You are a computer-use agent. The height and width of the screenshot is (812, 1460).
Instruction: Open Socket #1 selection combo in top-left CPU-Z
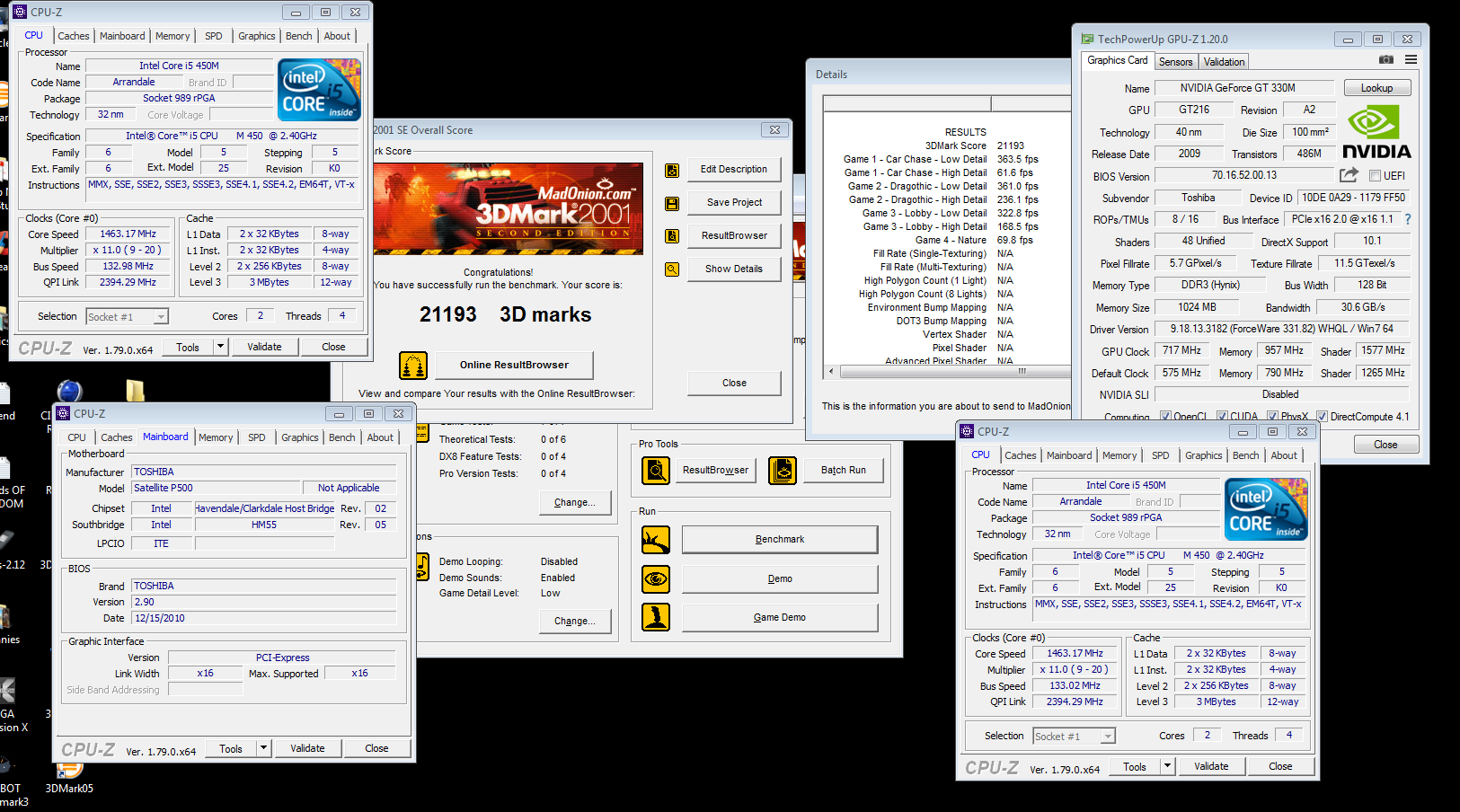(127, 316)
